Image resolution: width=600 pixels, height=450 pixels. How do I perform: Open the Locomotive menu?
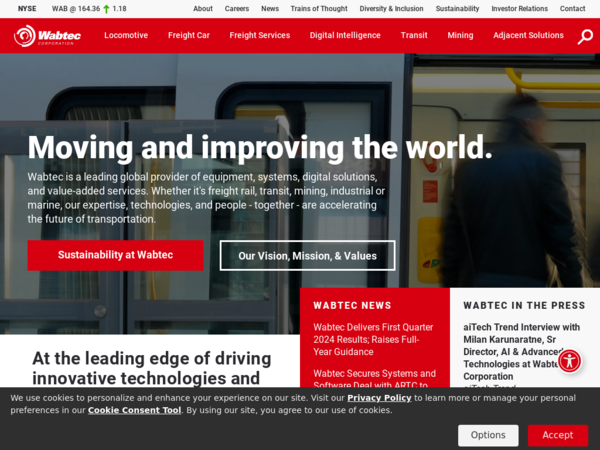(x=126, y=35)
